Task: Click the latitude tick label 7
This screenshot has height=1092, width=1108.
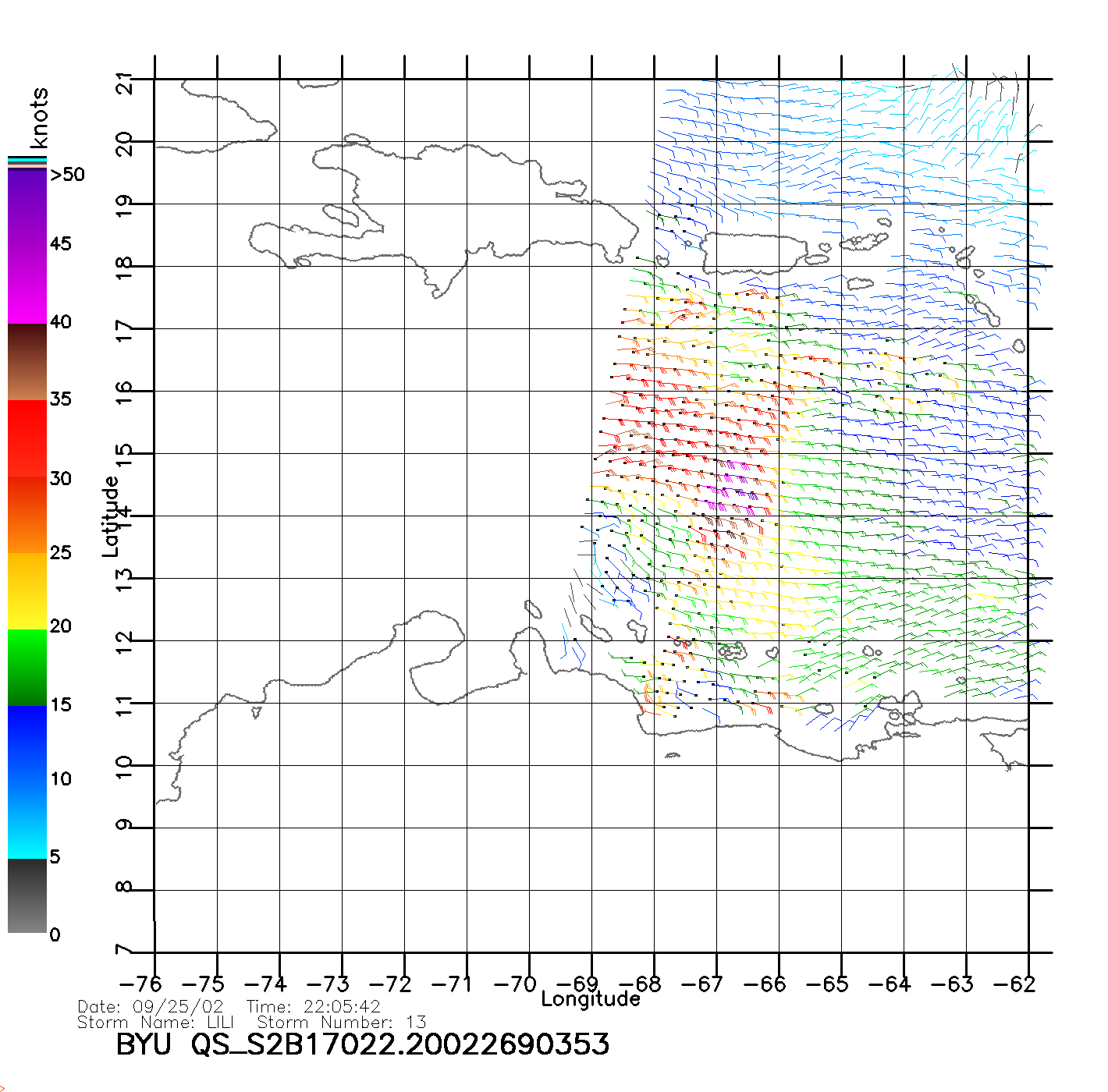Action: tap(125, 950)
